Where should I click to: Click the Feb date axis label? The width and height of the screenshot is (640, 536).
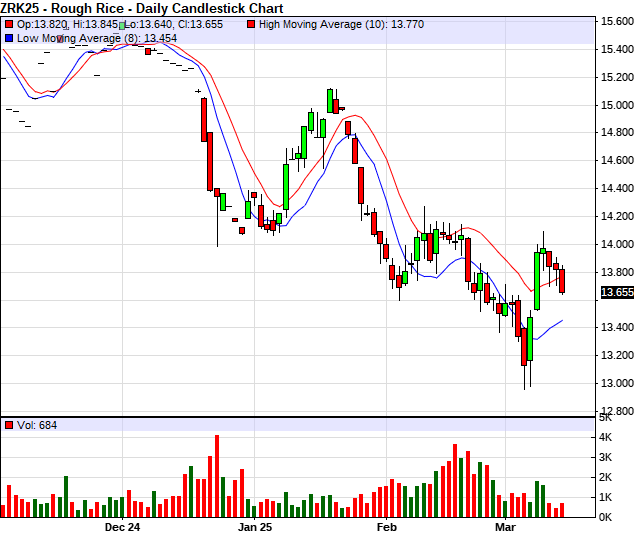[386, 525]
